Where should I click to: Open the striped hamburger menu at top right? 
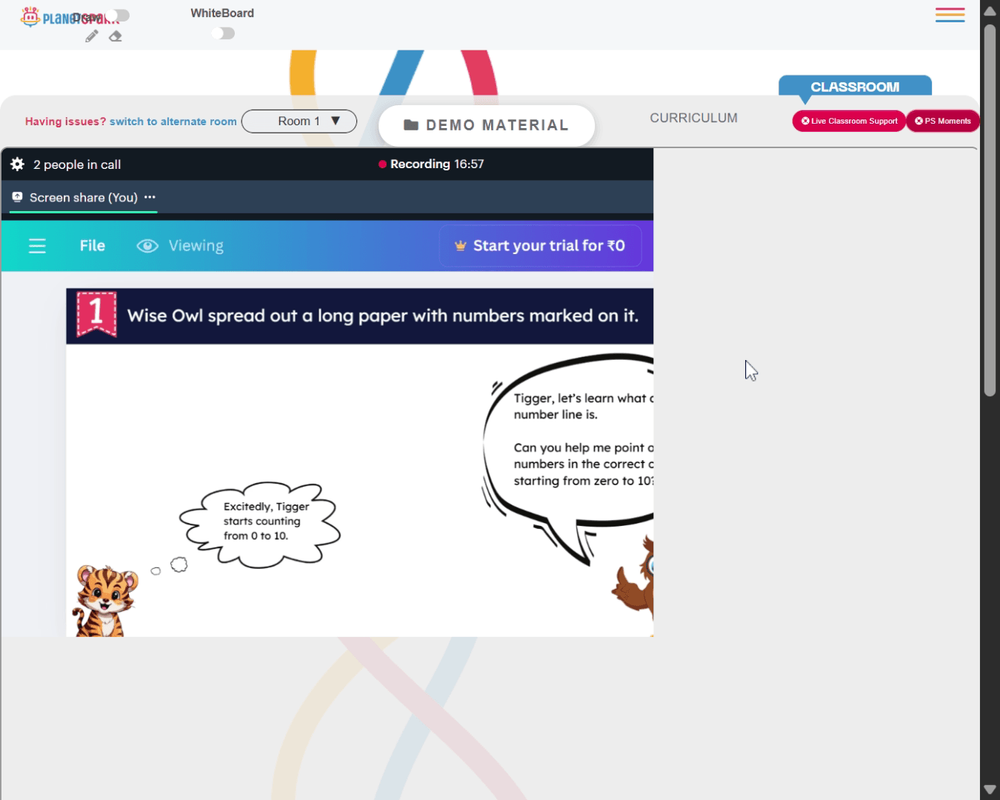[x=950, y=15]
